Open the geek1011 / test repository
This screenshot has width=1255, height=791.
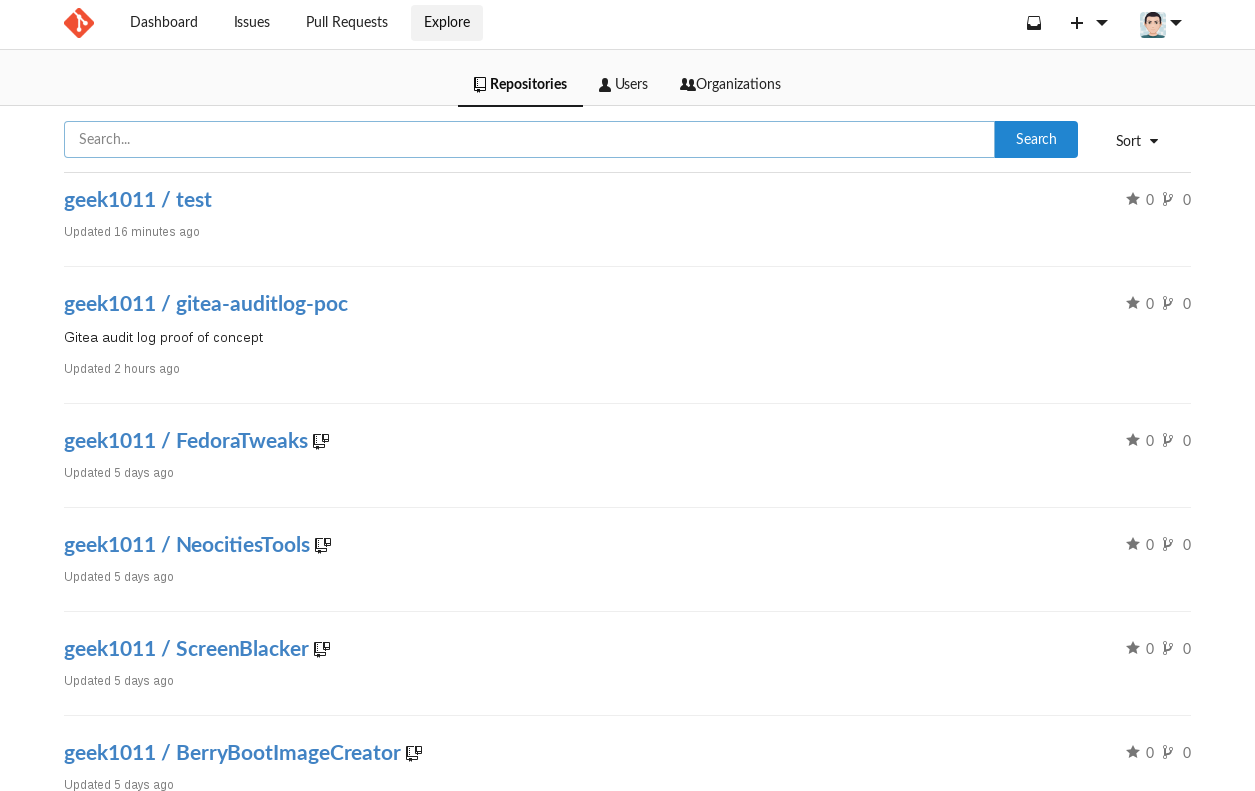(138, 199)
